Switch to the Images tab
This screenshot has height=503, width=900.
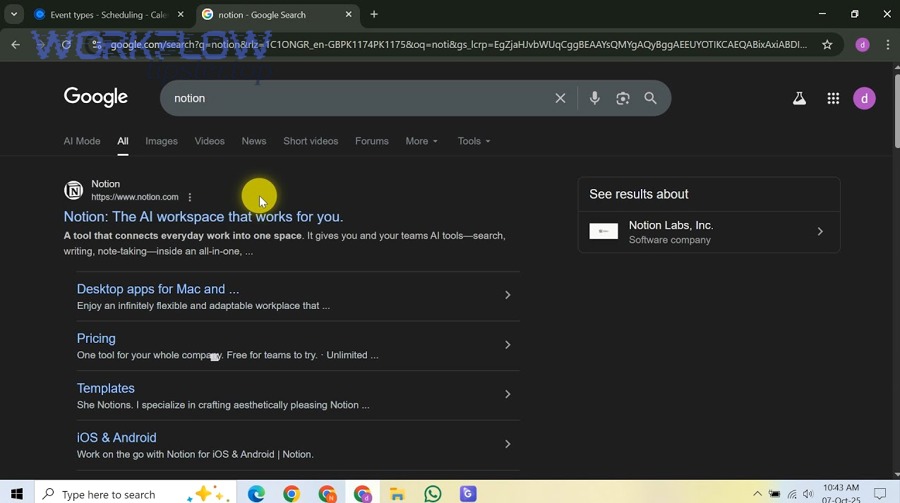(x=161, y=141)
